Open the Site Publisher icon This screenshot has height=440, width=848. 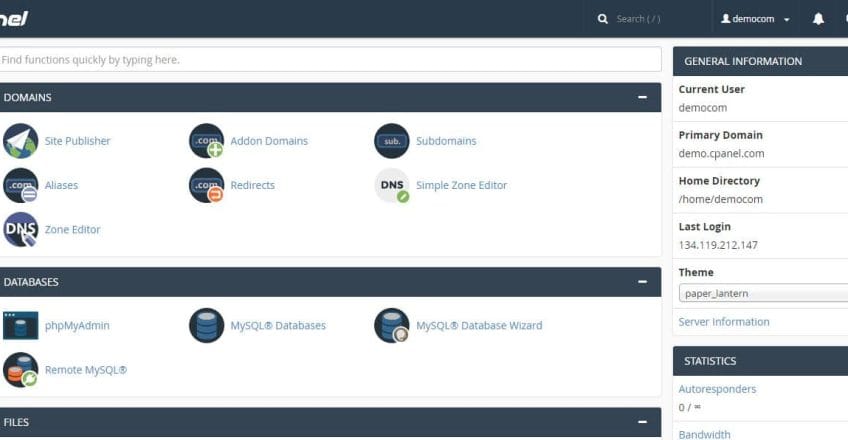click(x=21, y=141)
